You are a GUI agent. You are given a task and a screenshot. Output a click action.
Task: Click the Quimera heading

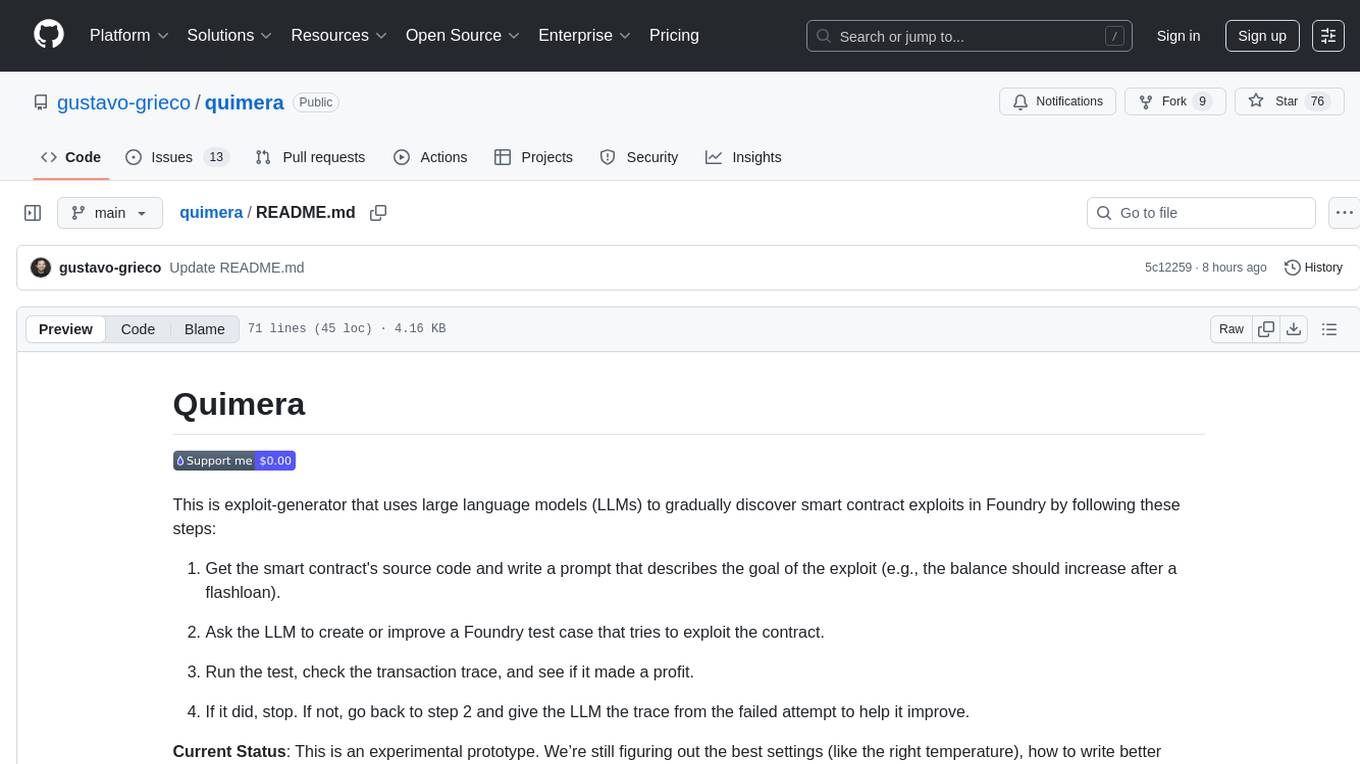pos(239,404)
